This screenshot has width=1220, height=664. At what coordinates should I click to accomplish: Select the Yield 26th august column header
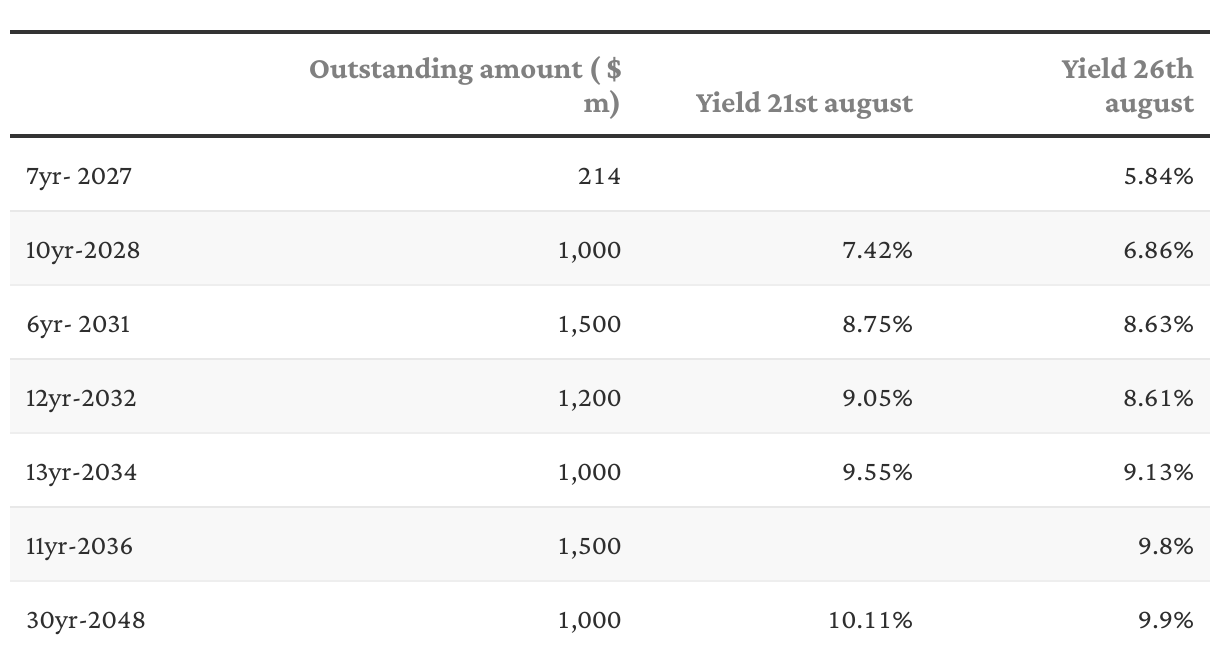coord(1127,86)
